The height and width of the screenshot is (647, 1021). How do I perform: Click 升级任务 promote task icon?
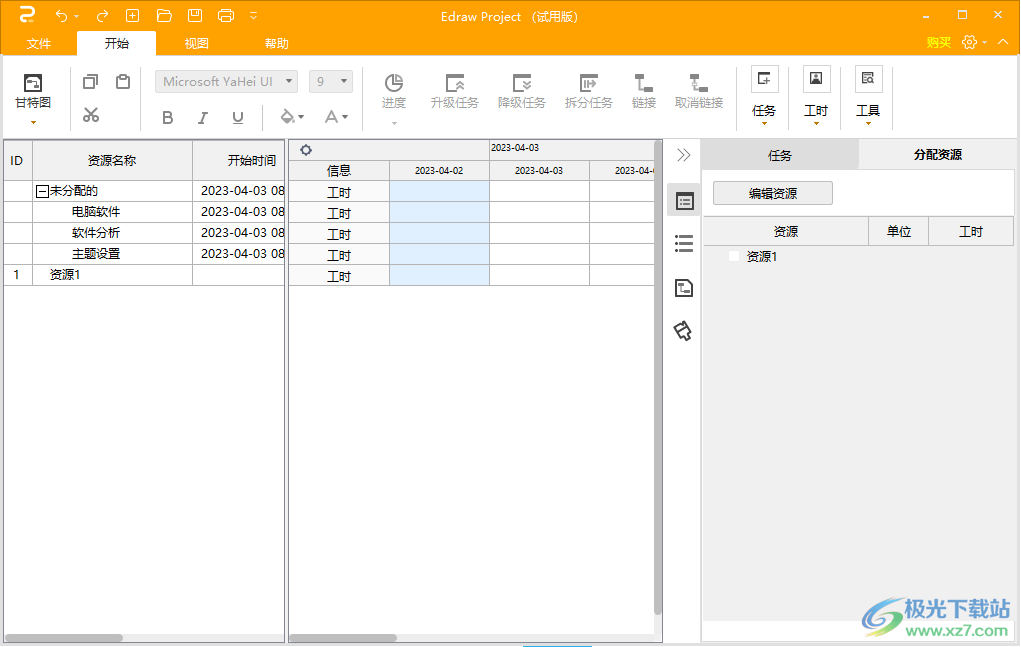point(455,91)
